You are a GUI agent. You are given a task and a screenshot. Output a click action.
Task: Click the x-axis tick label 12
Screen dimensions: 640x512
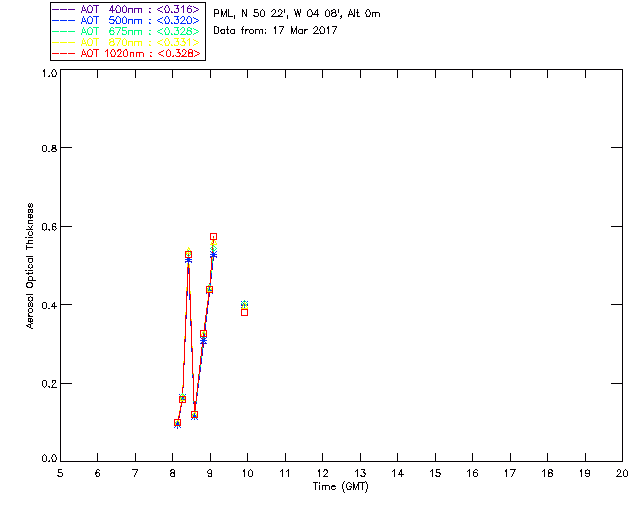click(322, 473)
